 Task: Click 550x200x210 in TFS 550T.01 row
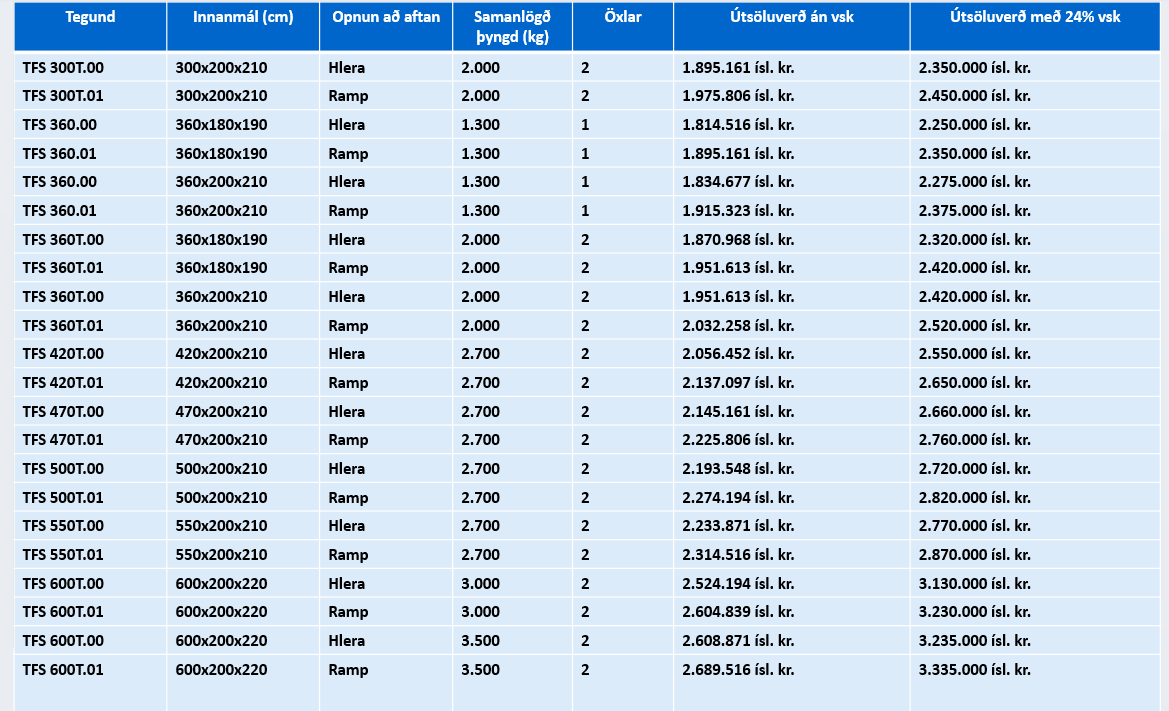[221, 555]
